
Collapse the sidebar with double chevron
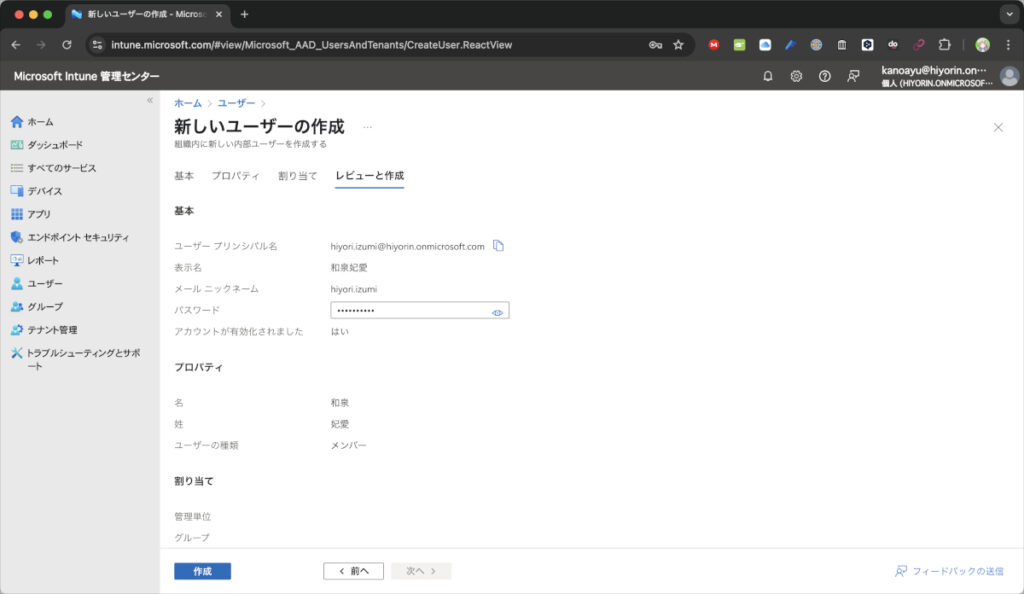[150, 101]
